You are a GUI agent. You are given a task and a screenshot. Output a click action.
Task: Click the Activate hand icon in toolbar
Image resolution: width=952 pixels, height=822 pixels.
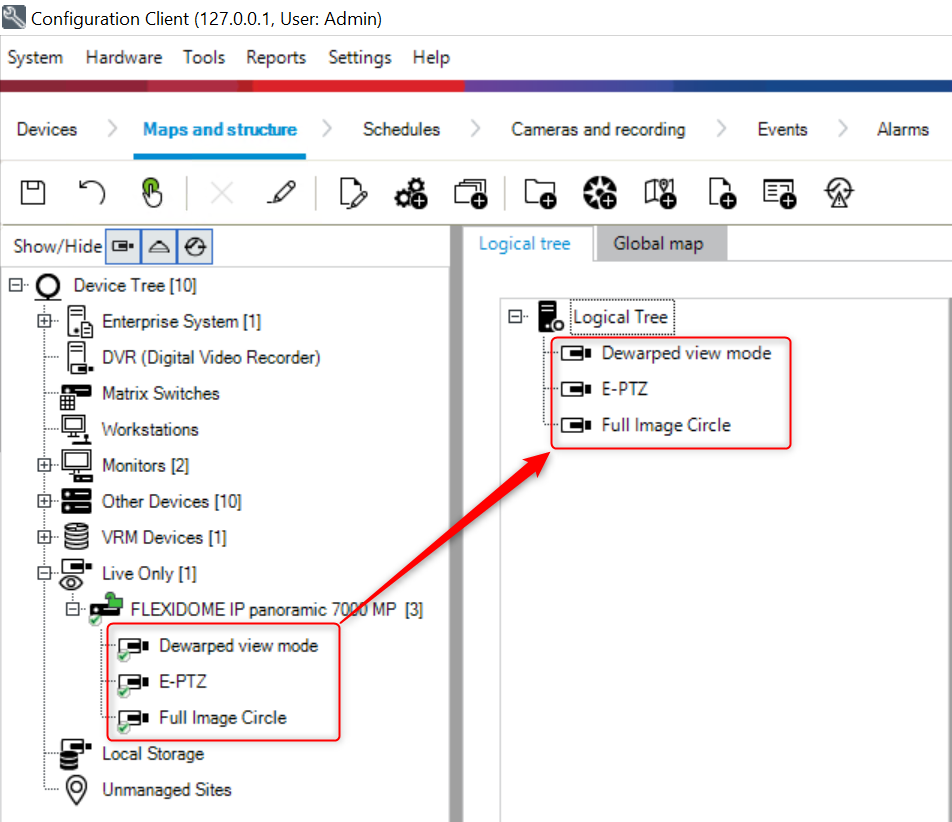pos(151,193)
